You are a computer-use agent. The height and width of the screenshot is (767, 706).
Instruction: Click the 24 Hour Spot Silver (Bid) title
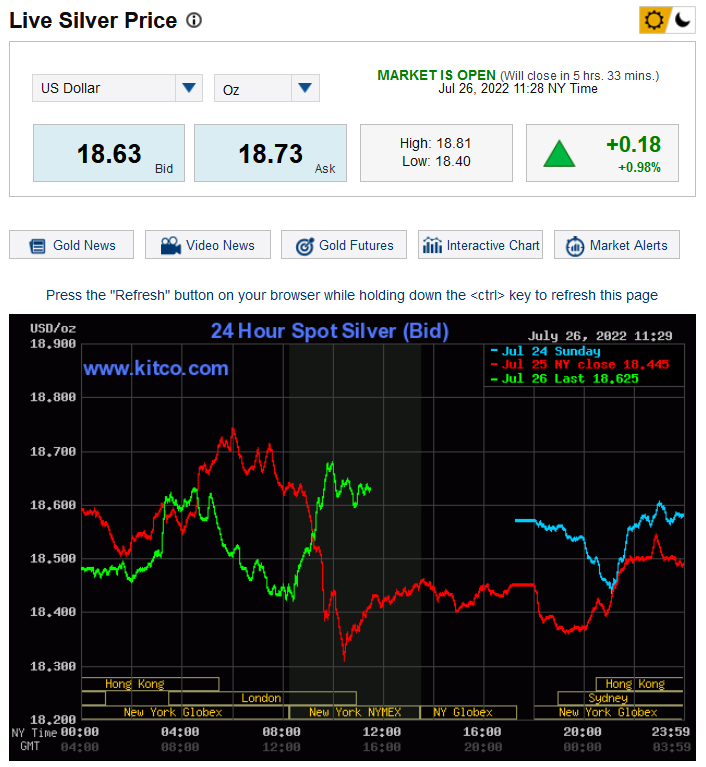[330, 331]
